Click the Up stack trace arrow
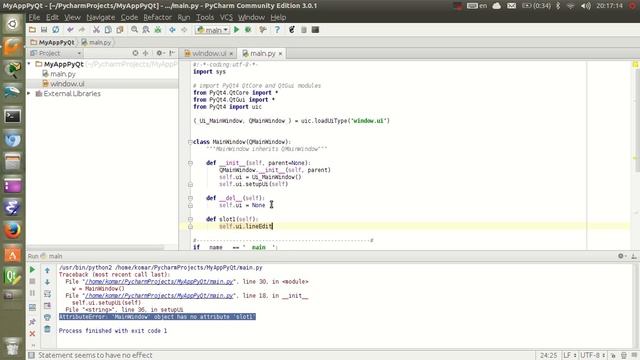 (47, 270)
